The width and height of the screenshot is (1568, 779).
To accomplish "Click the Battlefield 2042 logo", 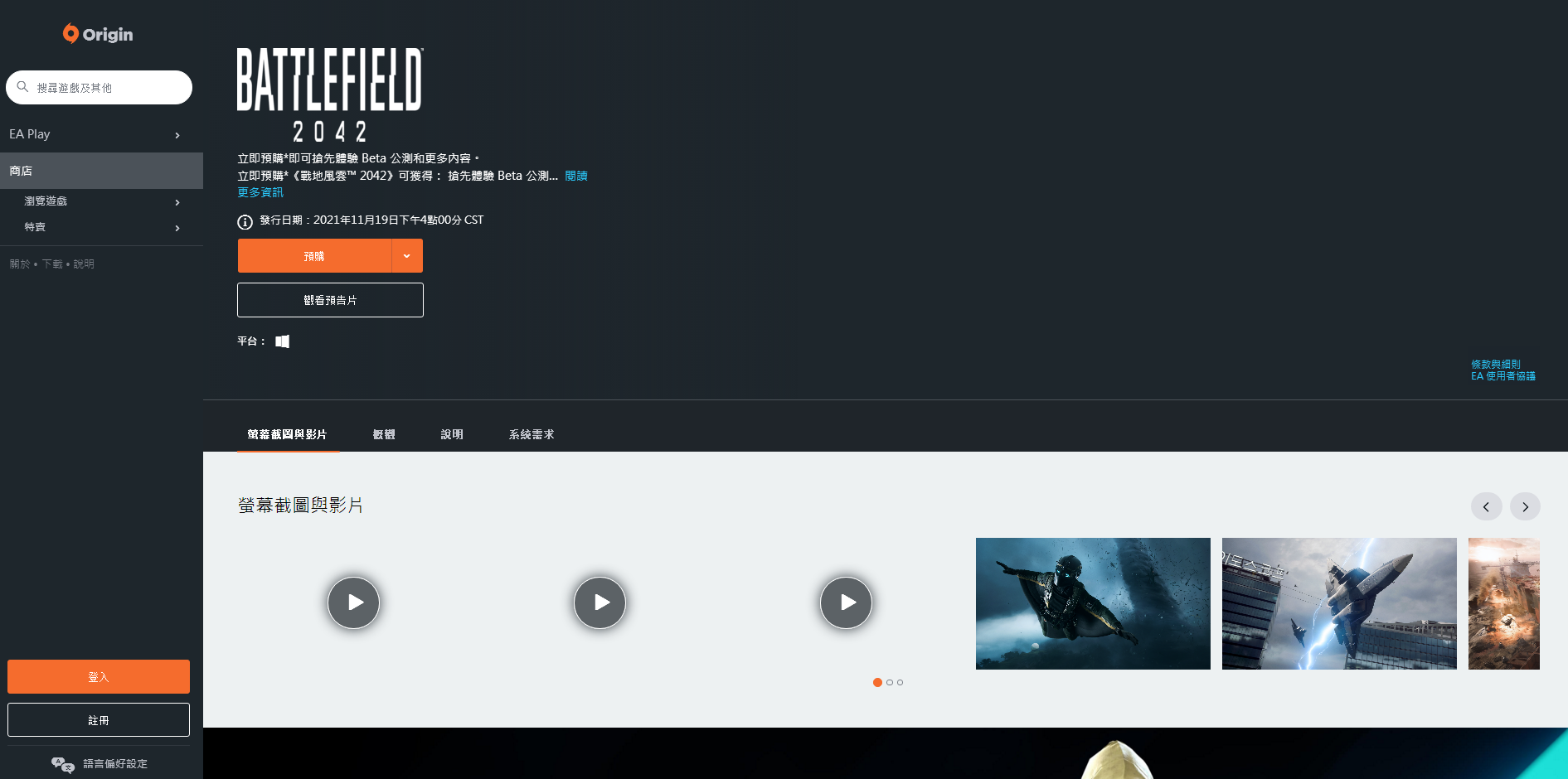I will click(x=330, y=94).
